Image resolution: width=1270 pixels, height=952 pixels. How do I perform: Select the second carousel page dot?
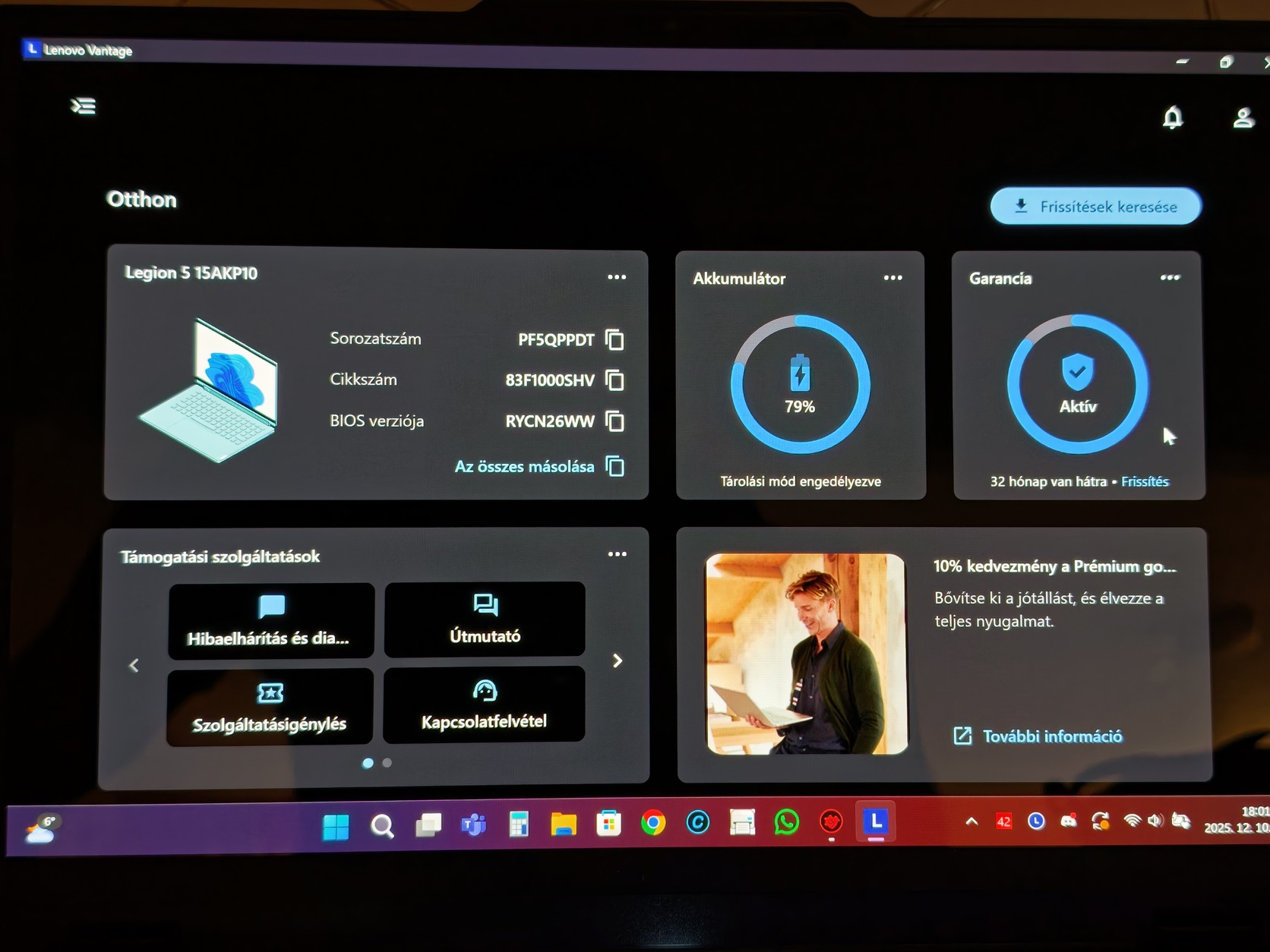[387, 762]
